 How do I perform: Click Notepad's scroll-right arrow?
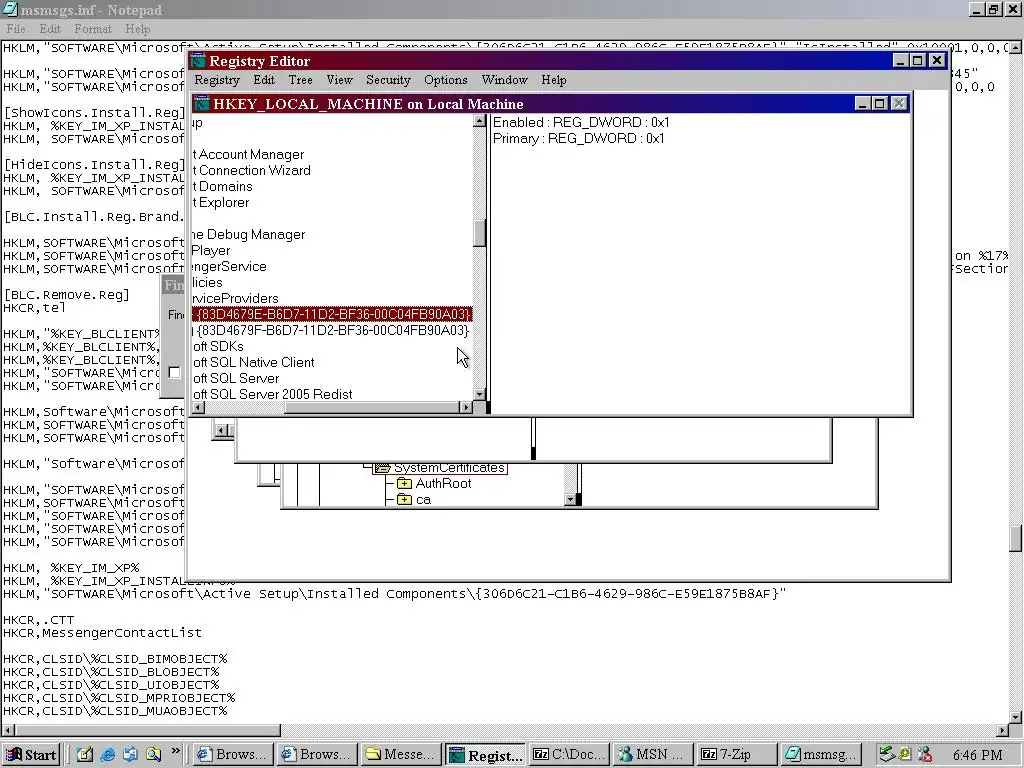1002,730
